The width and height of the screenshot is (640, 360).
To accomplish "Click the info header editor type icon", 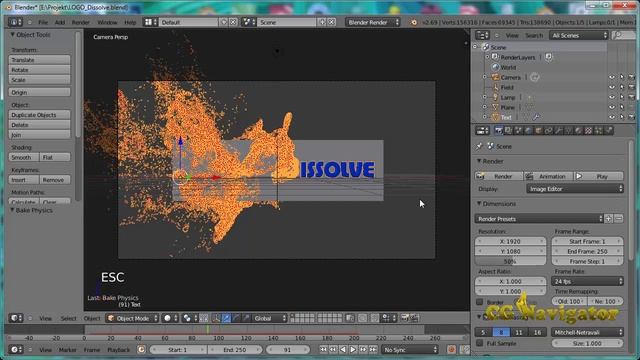I will click(15, 22).
